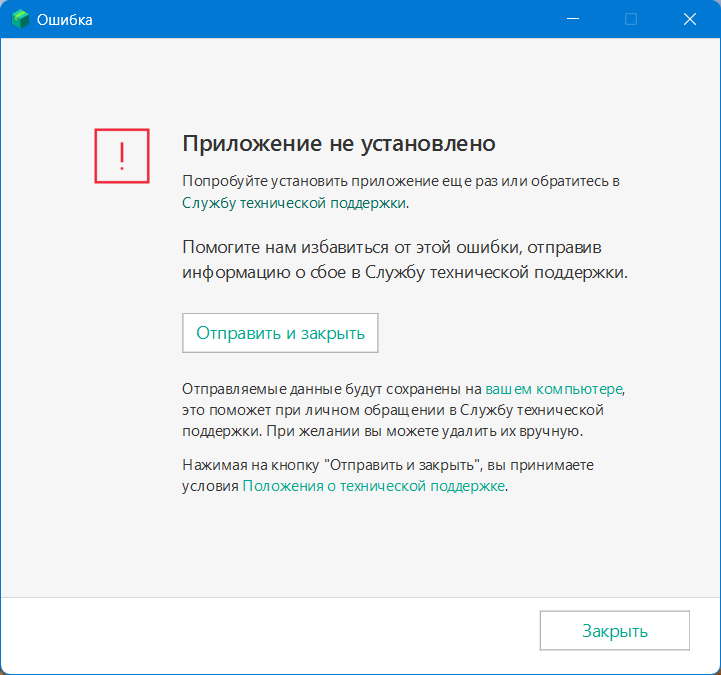The width and height of the screenshot is (721, 675).
Task: Click the disabled maximize button in title bar
Action: (631, 19)
